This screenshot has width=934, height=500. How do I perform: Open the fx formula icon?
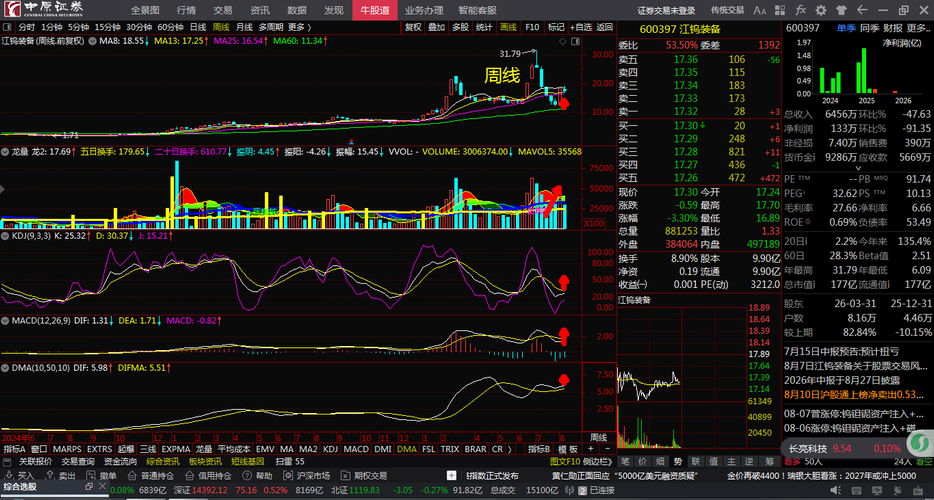[x=801, y=10]
